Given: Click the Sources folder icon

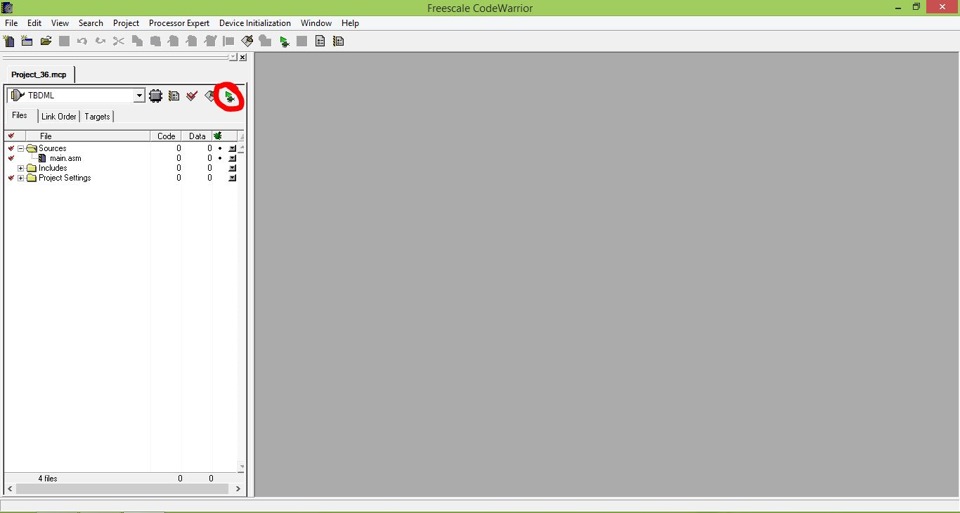Looking at the screenshot, I should click(x=32, y=148).
